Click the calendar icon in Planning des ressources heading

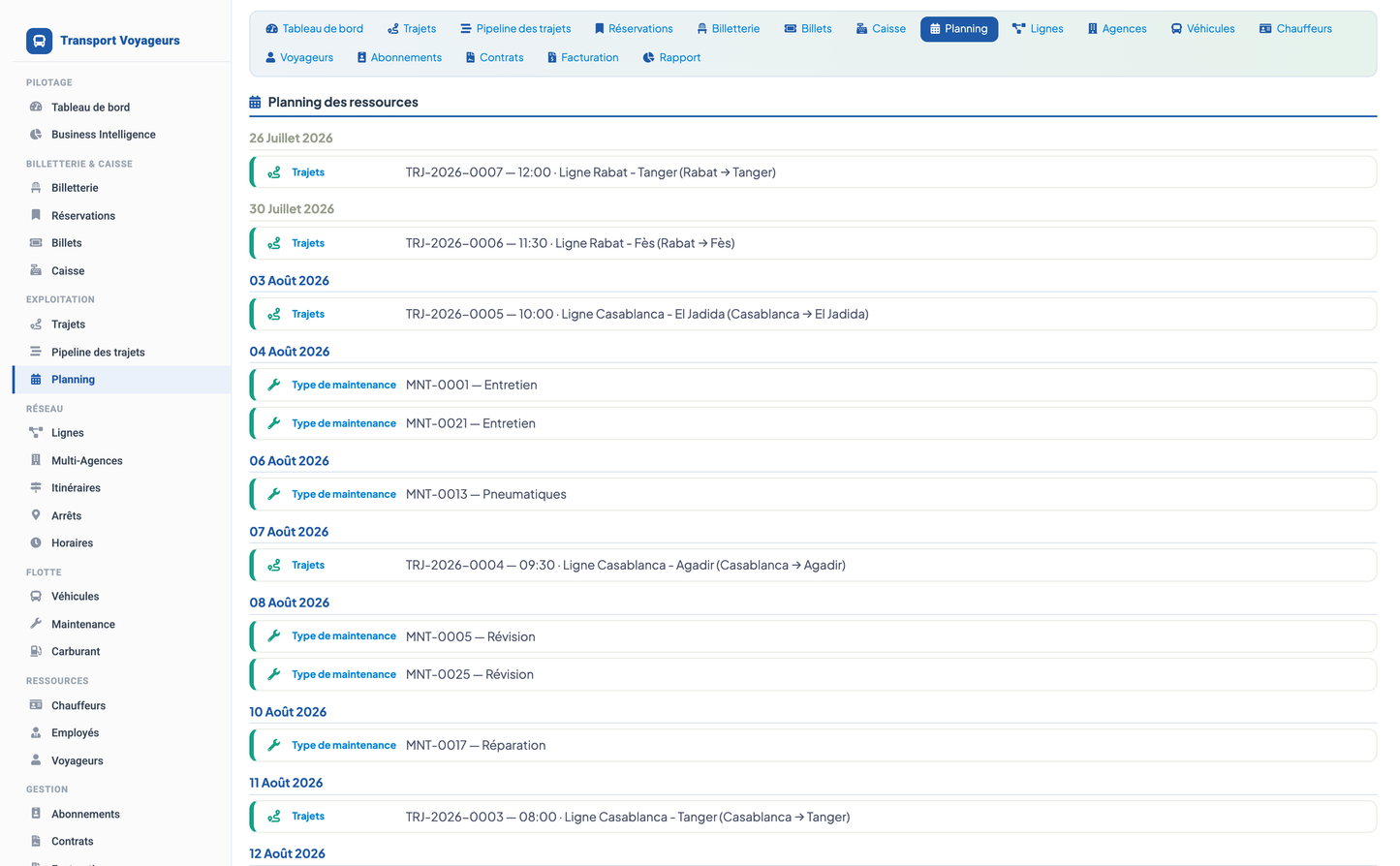coord(255,102)
